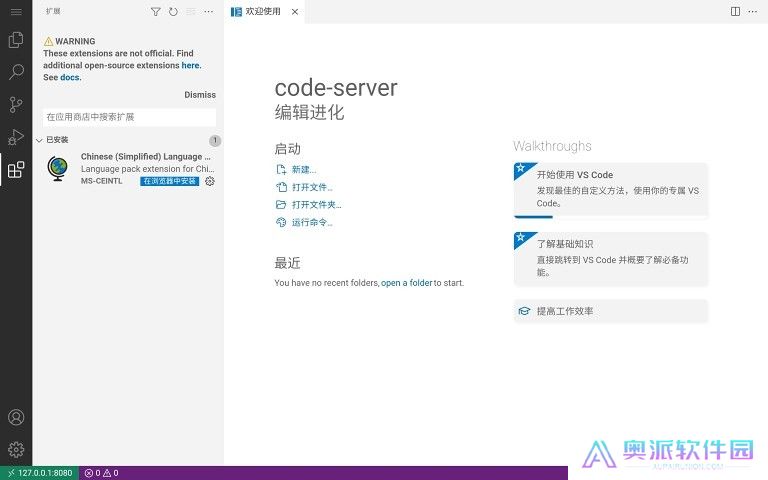768x480 pixels.
Task: Open the 了解基础知识 walkthrough card
Action: coord(611,259)
